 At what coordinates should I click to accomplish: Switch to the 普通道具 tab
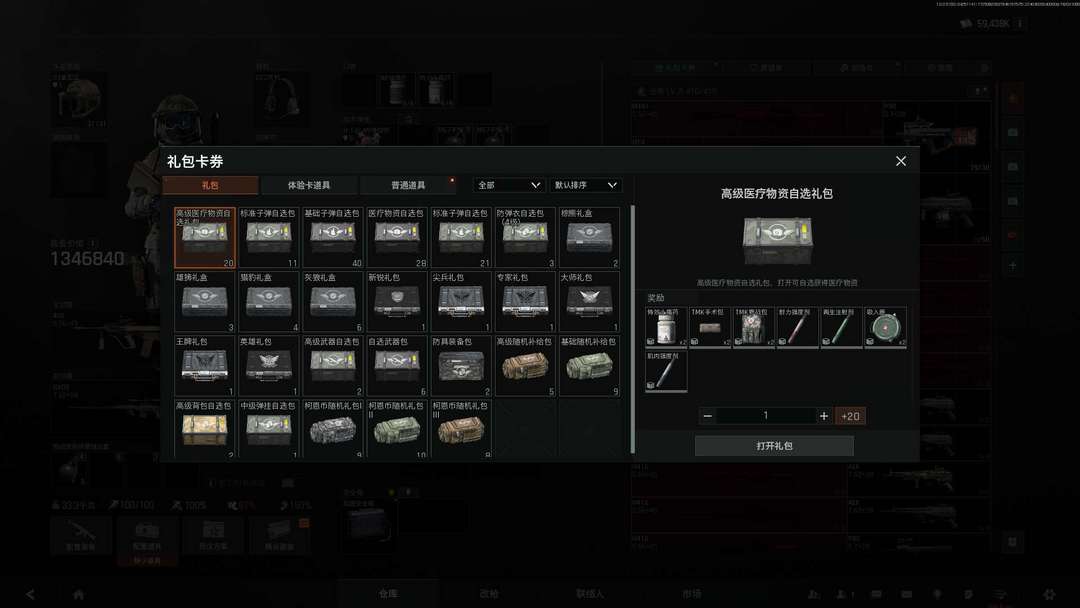[407, 185]
